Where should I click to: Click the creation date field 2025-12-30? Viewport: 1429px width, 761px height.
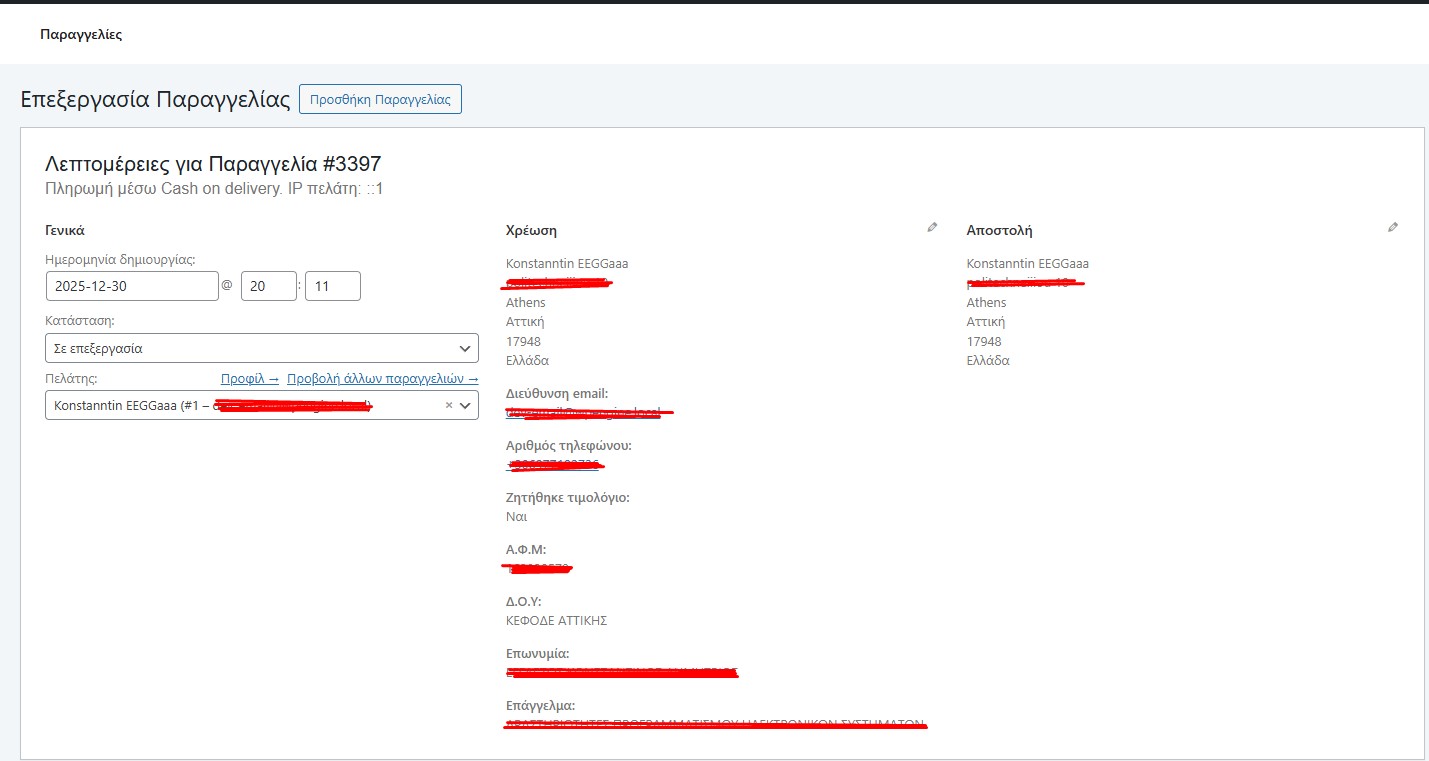pos(132,286)
